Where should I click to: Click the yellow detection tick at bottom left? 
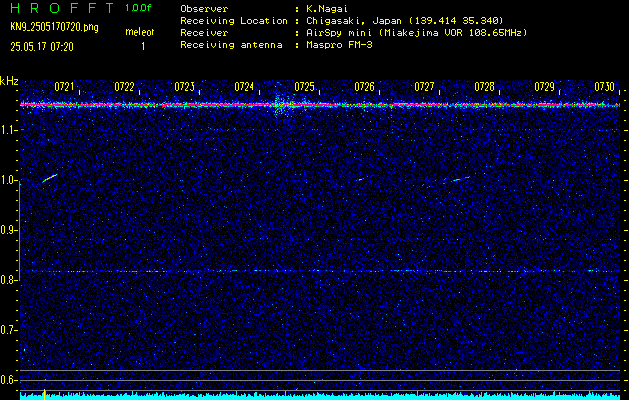coord(45,394)
